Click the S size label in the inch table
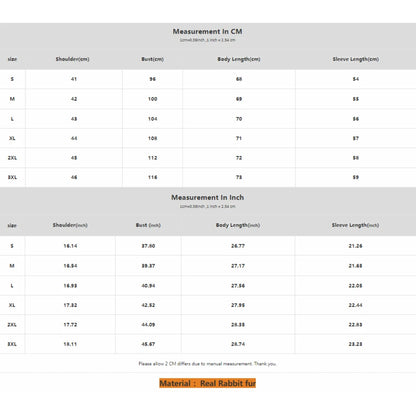Image resolution: width=416 pixels, height=416 pixels. pyautogui.click(x=12, y=246)
